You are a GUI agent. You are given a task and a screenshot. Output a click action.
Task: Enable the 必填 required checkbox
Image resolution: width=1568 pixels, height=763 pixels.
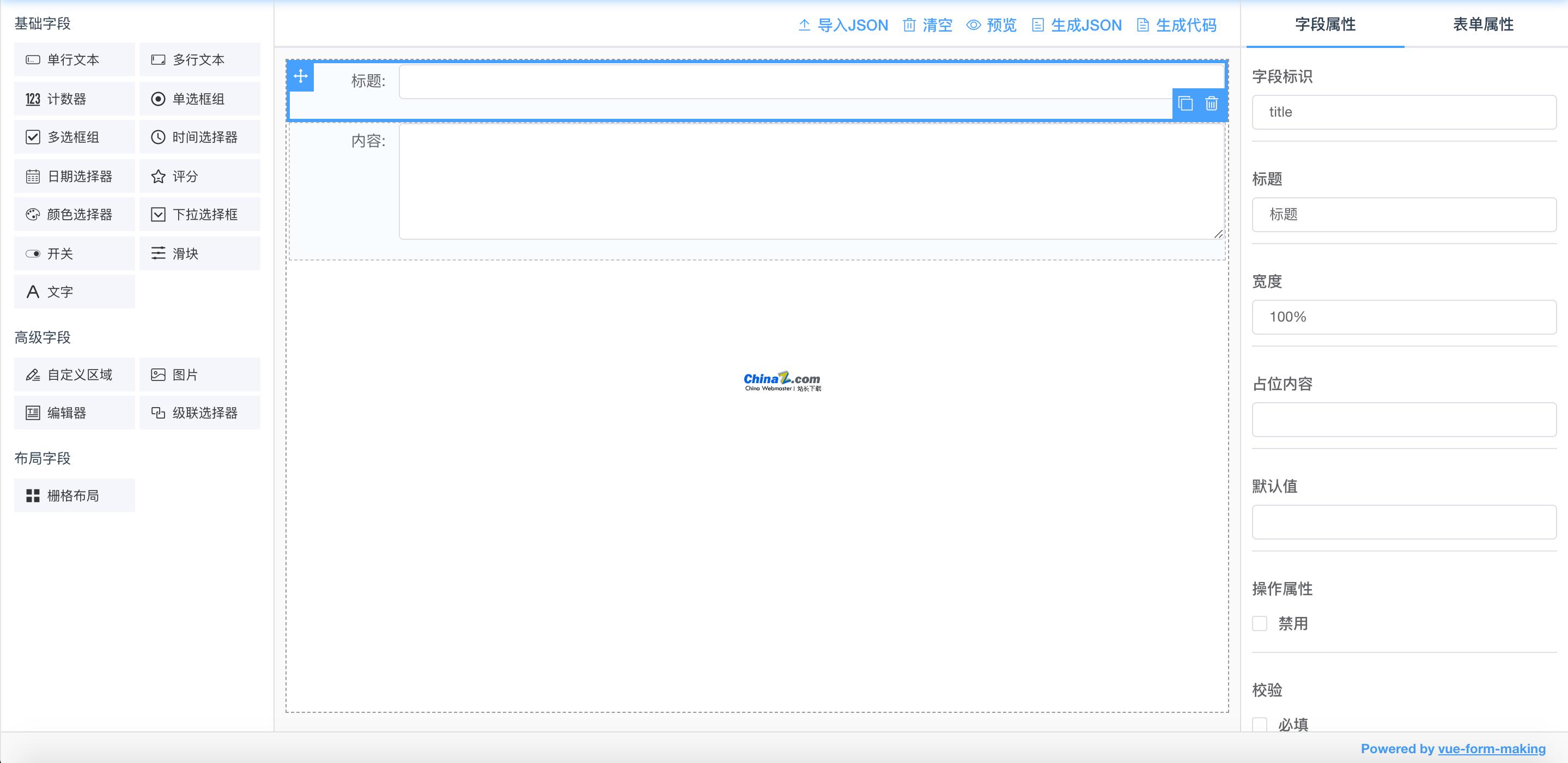pyautogui.click(x=1260, y=724)
